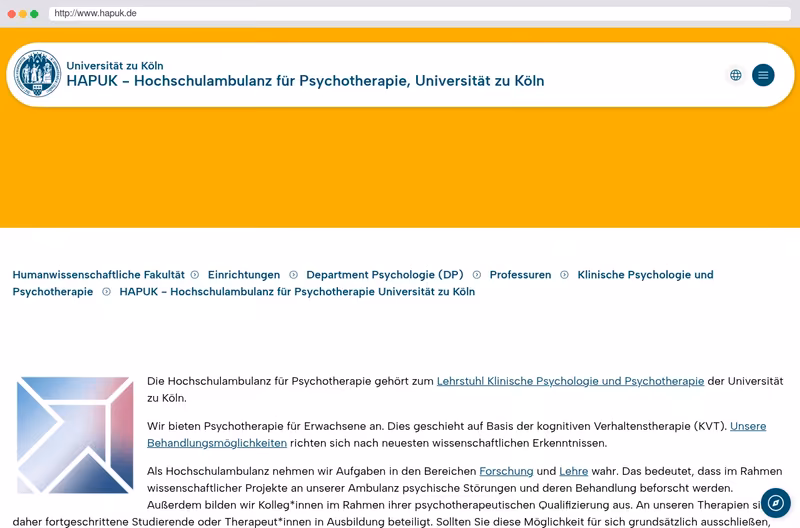Click the text "Wir bieten Psychotherapie für Erwachsene an."
The width and height of the screenshot is (800, 528).
pyautogui.click(x=265, y=426)
